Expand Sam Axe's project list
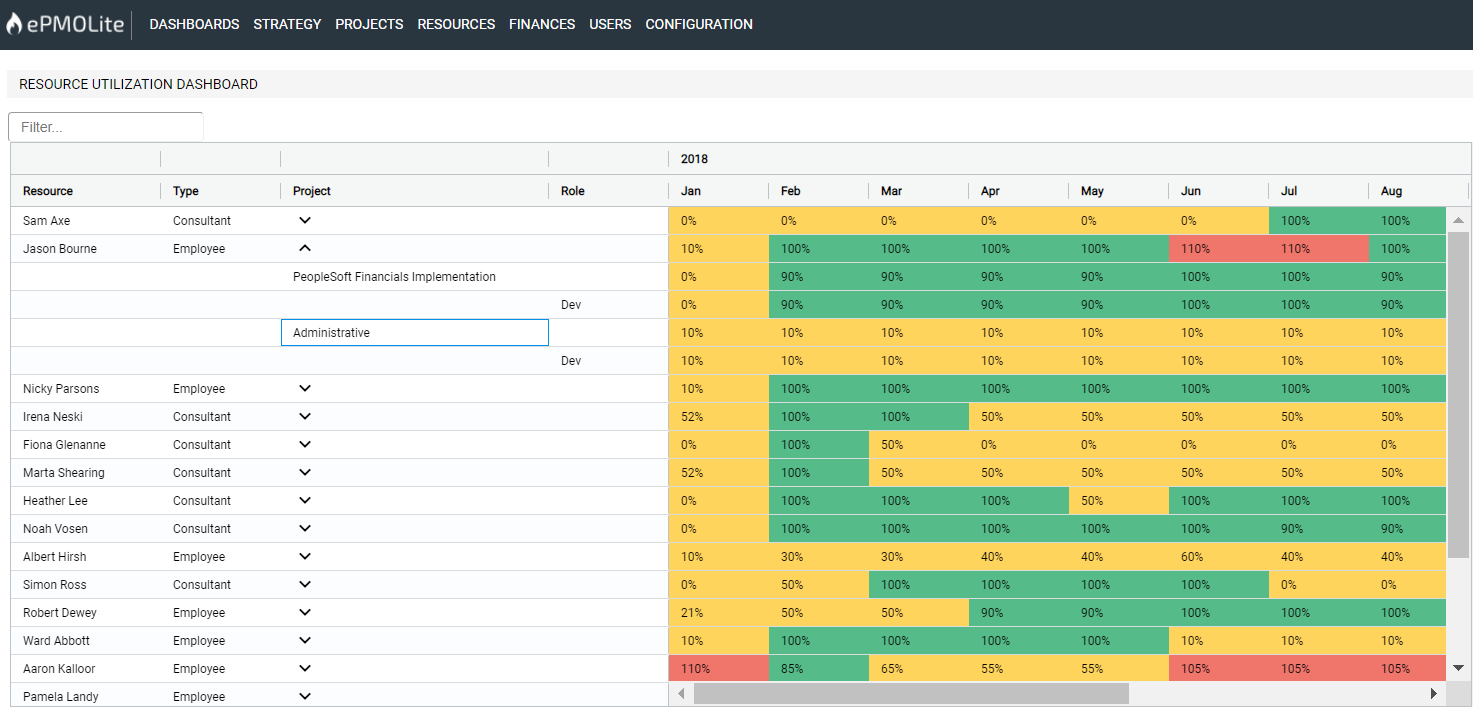The image size is (1473, 709). [x=305, y=220]
